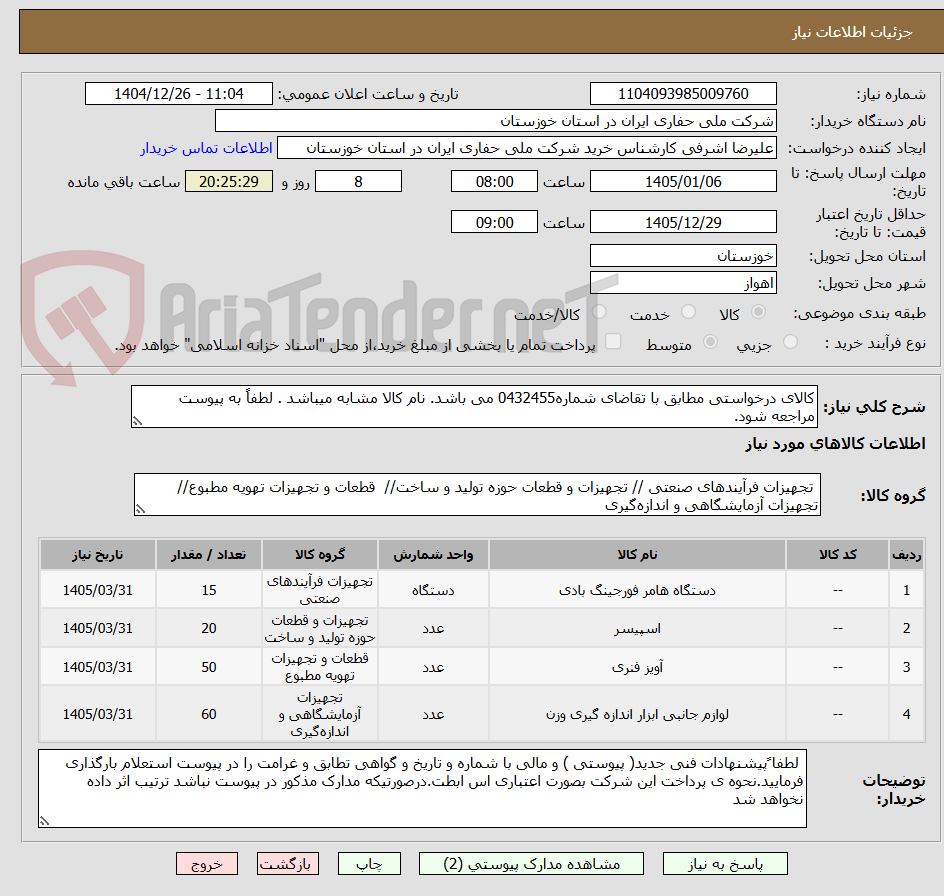Click the page title جزئیات اطلاعات نیاز

coord(852,32)
